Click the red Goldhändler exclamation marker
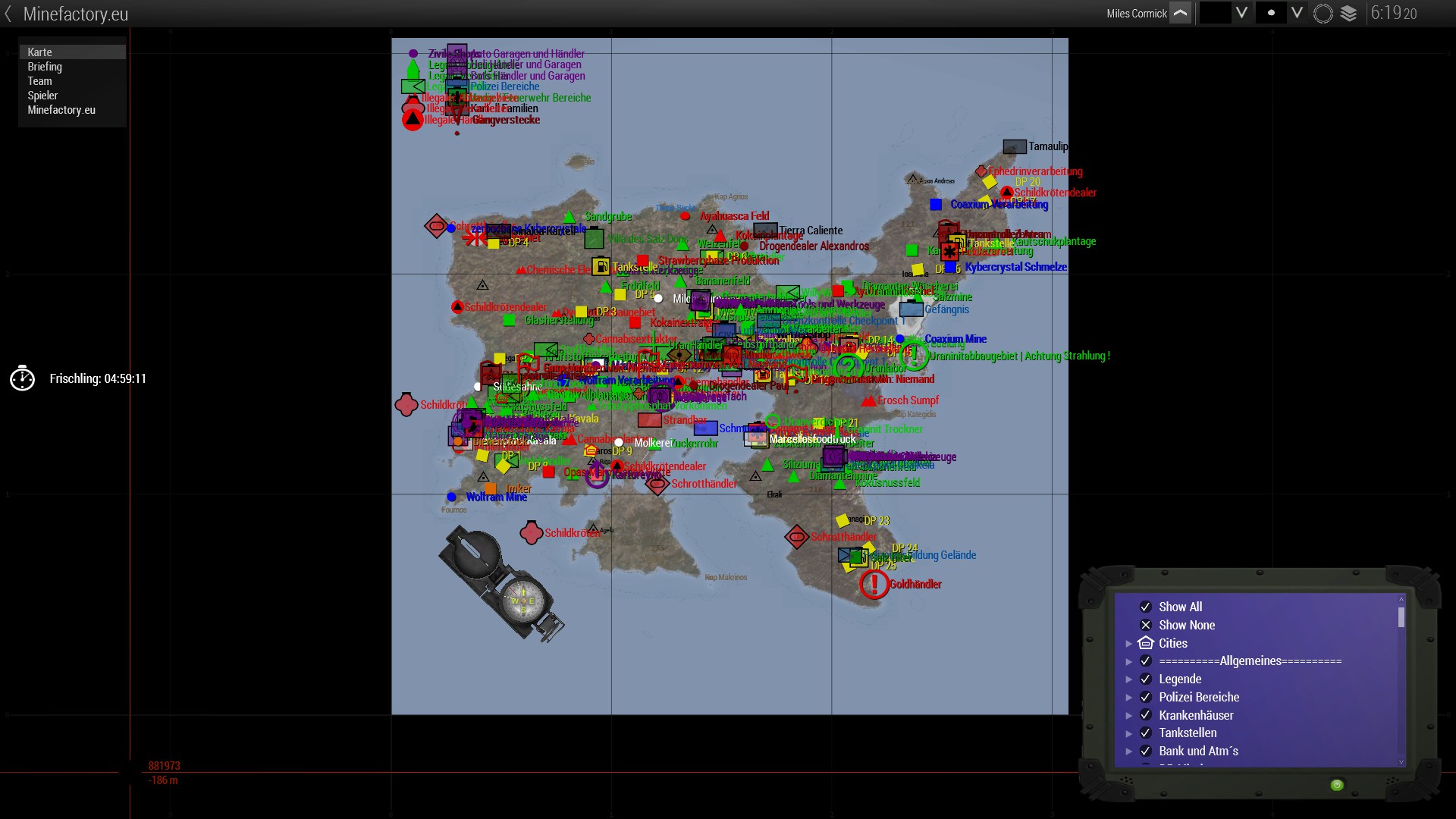Viewport: 1456px width, 819px height. pos(874,584)
